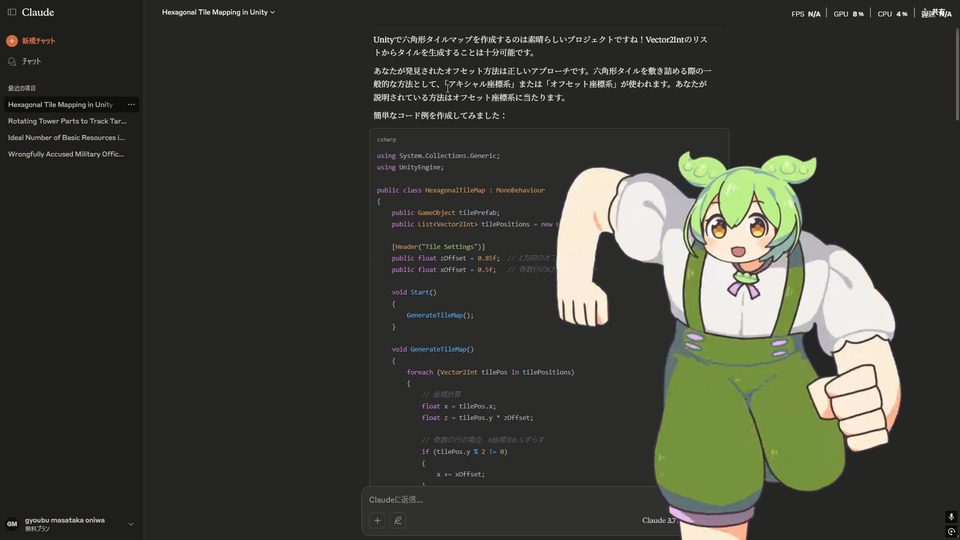The height and width of the screenshot is (540, 960).
Task: Click the GM user avatar
Action: tap(12, 524)
